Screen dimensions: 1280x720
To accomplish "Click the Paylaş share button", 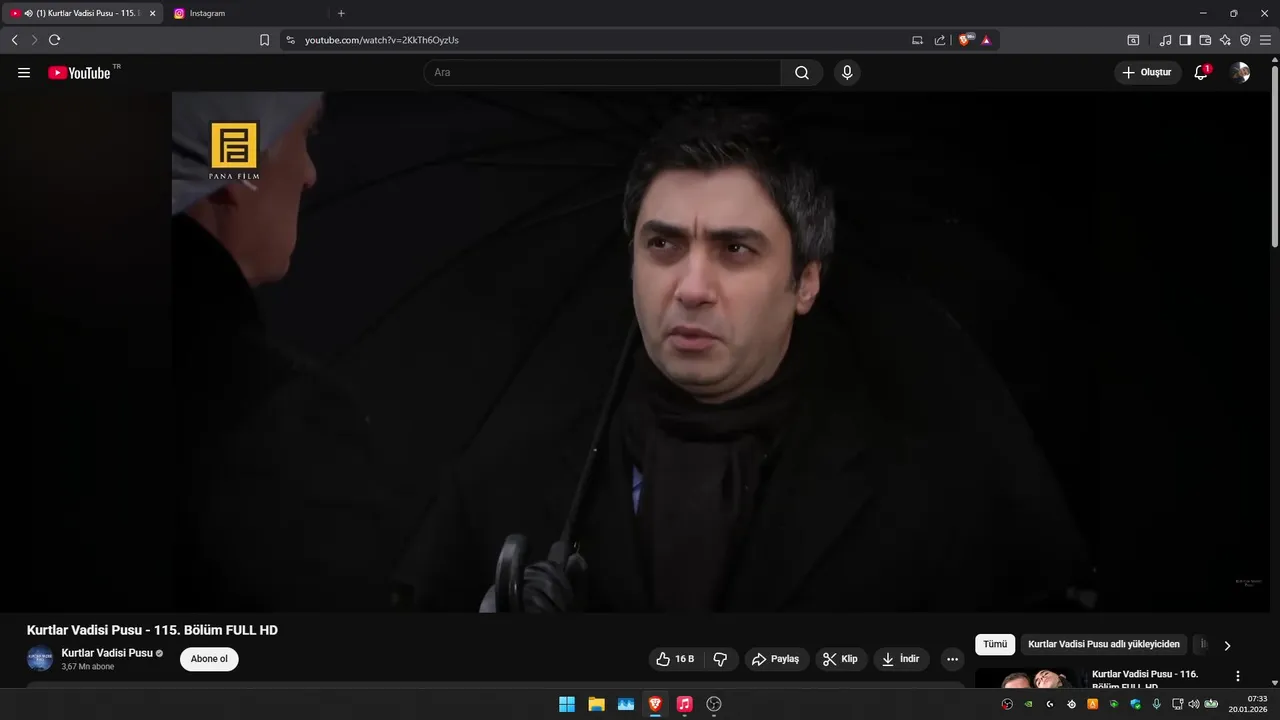I will click(775, 659).
